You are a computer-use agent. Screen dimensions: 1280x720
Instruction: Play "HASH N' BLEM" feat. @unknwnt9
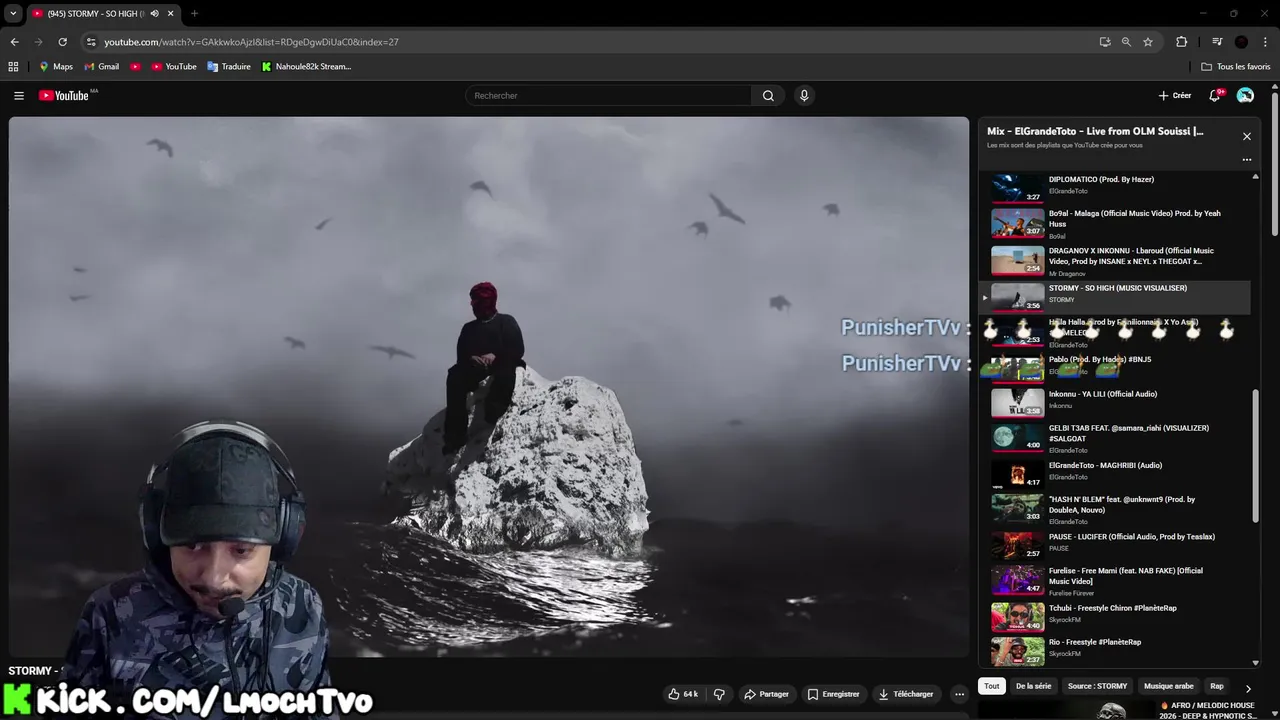(x=1114, y=509)
